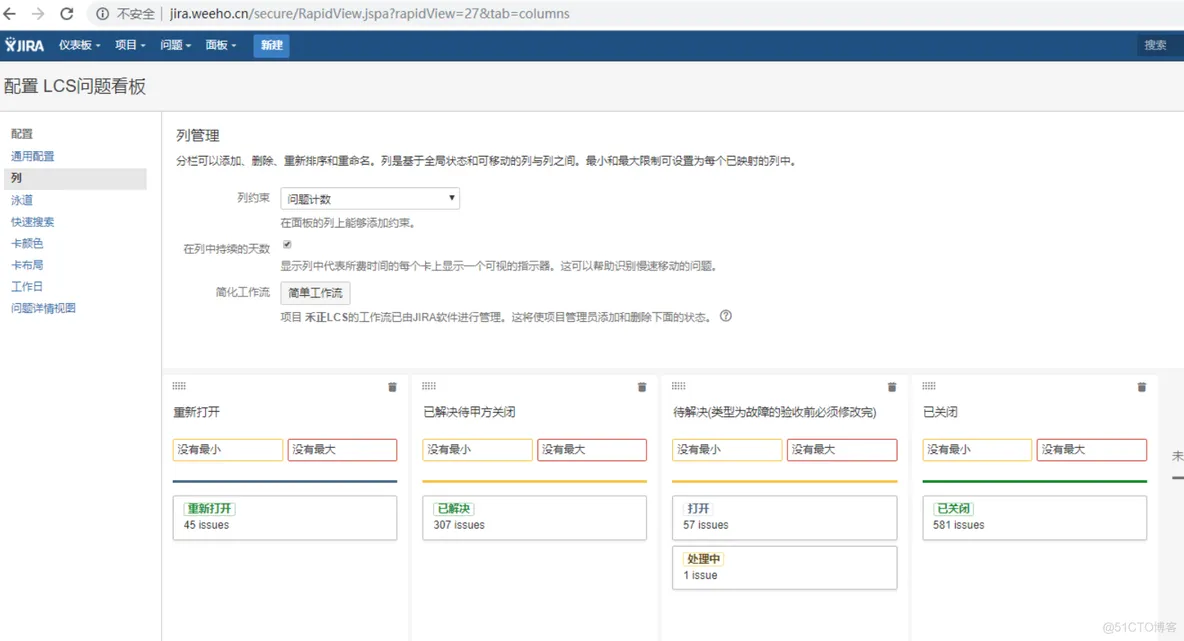1184x641 pixels.
Task: Open 工作日 in the sidebar
Action: pyautogui.click(x=27, y=286)
